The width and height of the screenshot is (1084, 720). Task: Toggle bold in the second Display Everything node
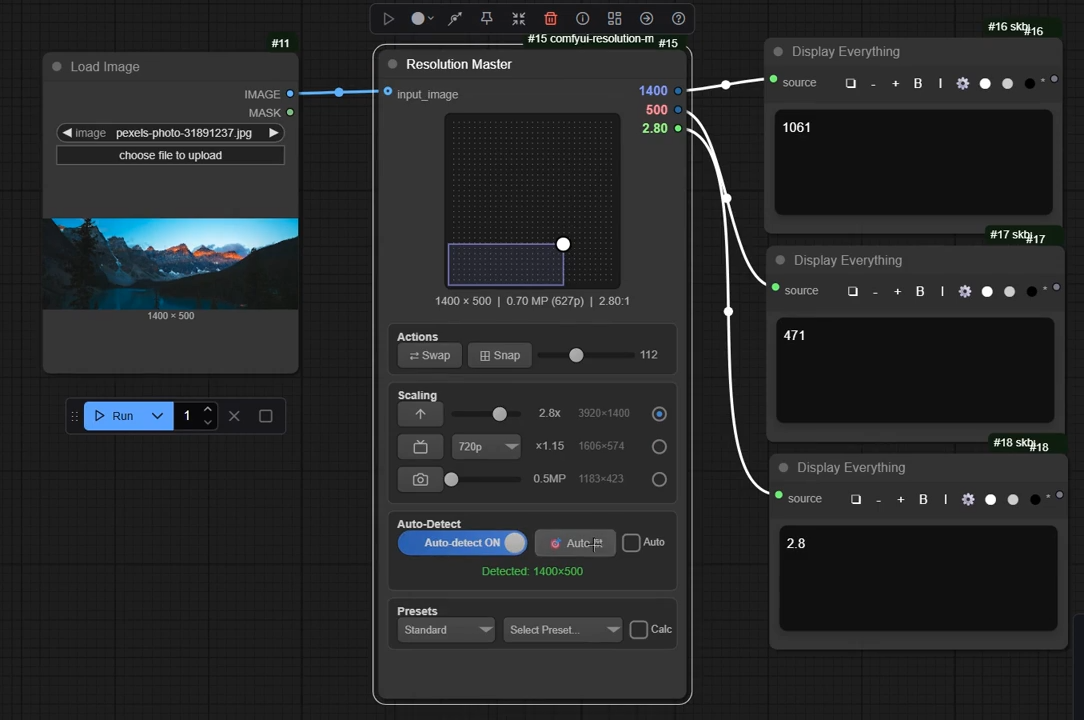tap(920, 292)
